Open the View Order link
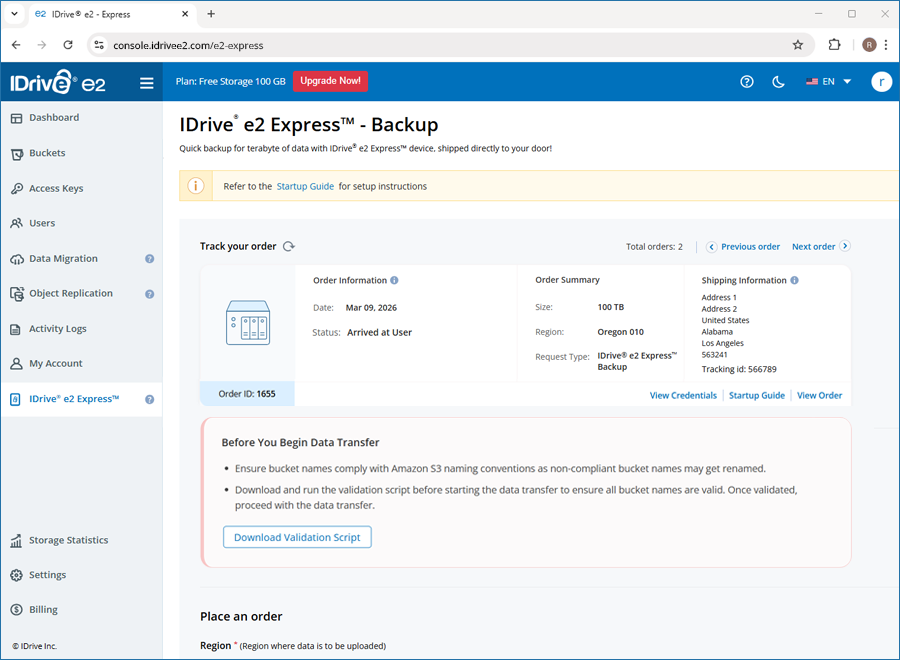Screen dimensions: 900x660 [x=819, y=395]
